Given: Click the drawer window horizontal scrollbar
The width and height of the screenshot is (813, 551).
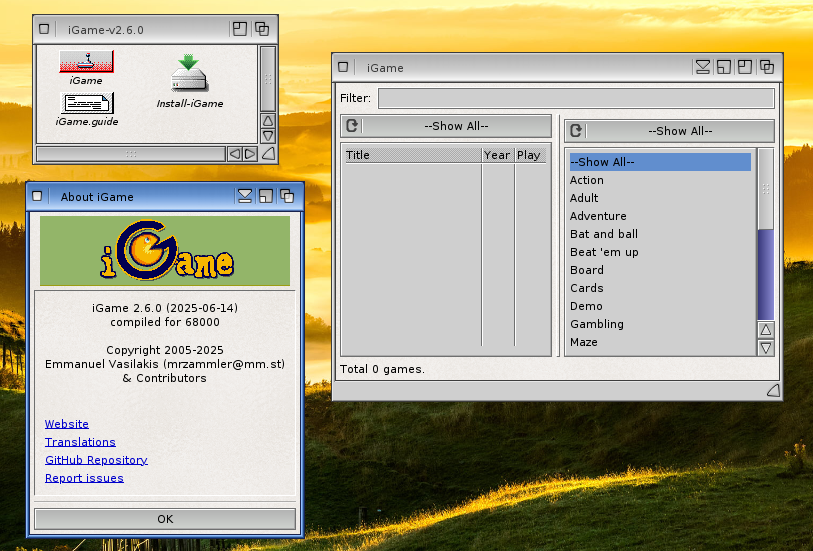Looking at the screenshot, I should coord(131,154).
